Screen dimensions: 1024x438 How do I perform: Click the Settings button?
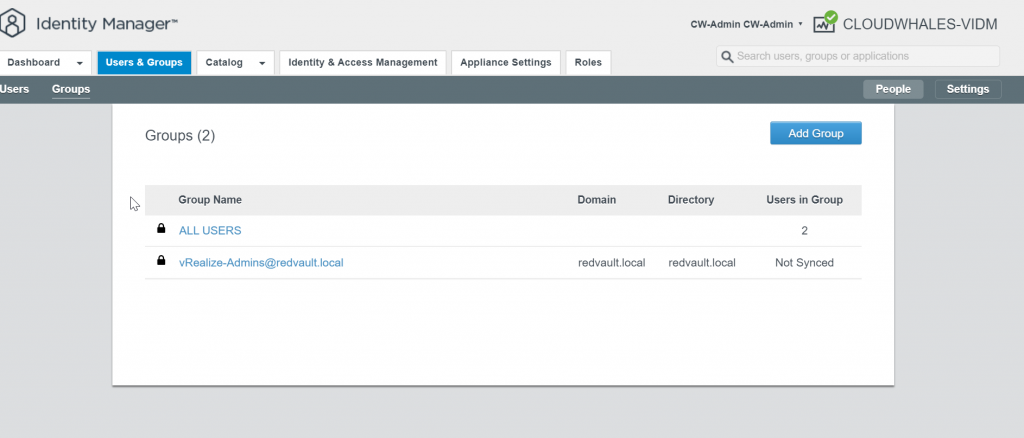(x=968, y=89)
